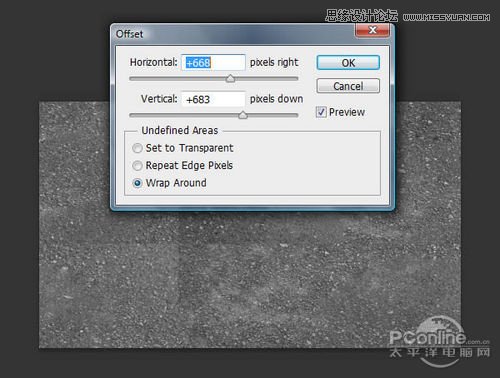Click the "Vertical:" label

159,99
